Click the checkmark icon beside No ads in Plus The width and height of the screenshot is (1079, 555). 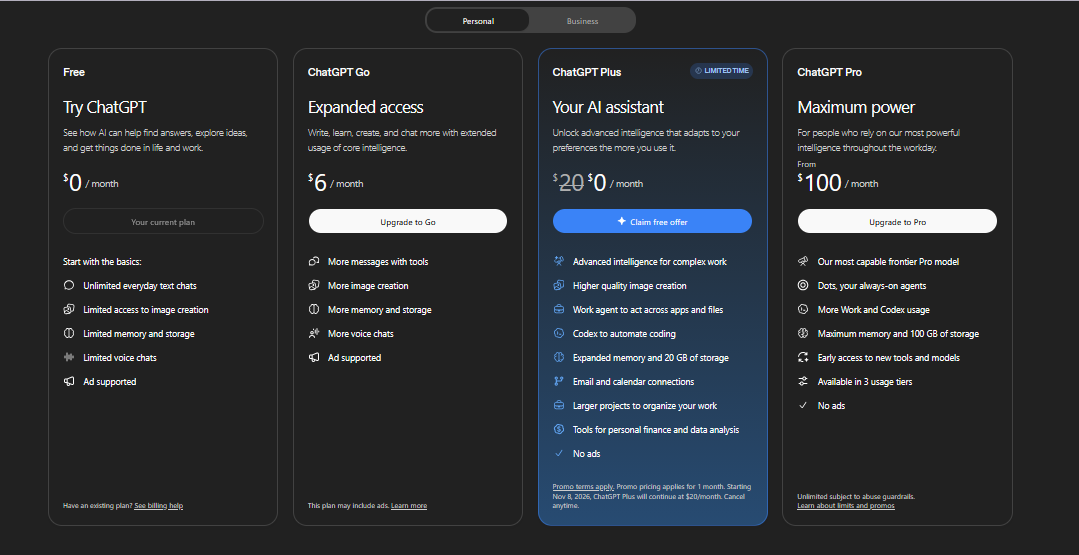coord(559,453)
